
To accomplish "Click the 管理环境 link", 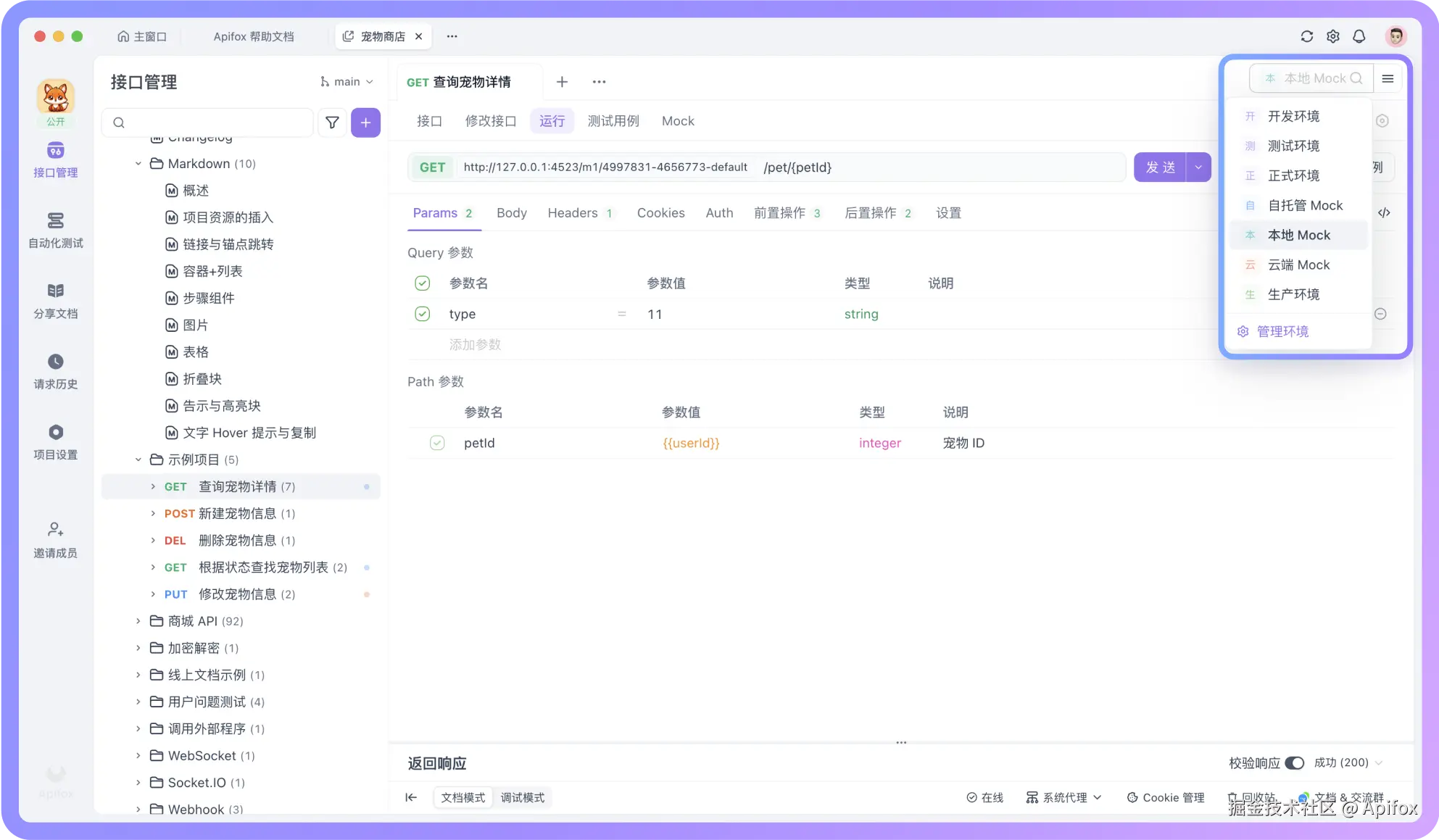I will (1282, 331).
